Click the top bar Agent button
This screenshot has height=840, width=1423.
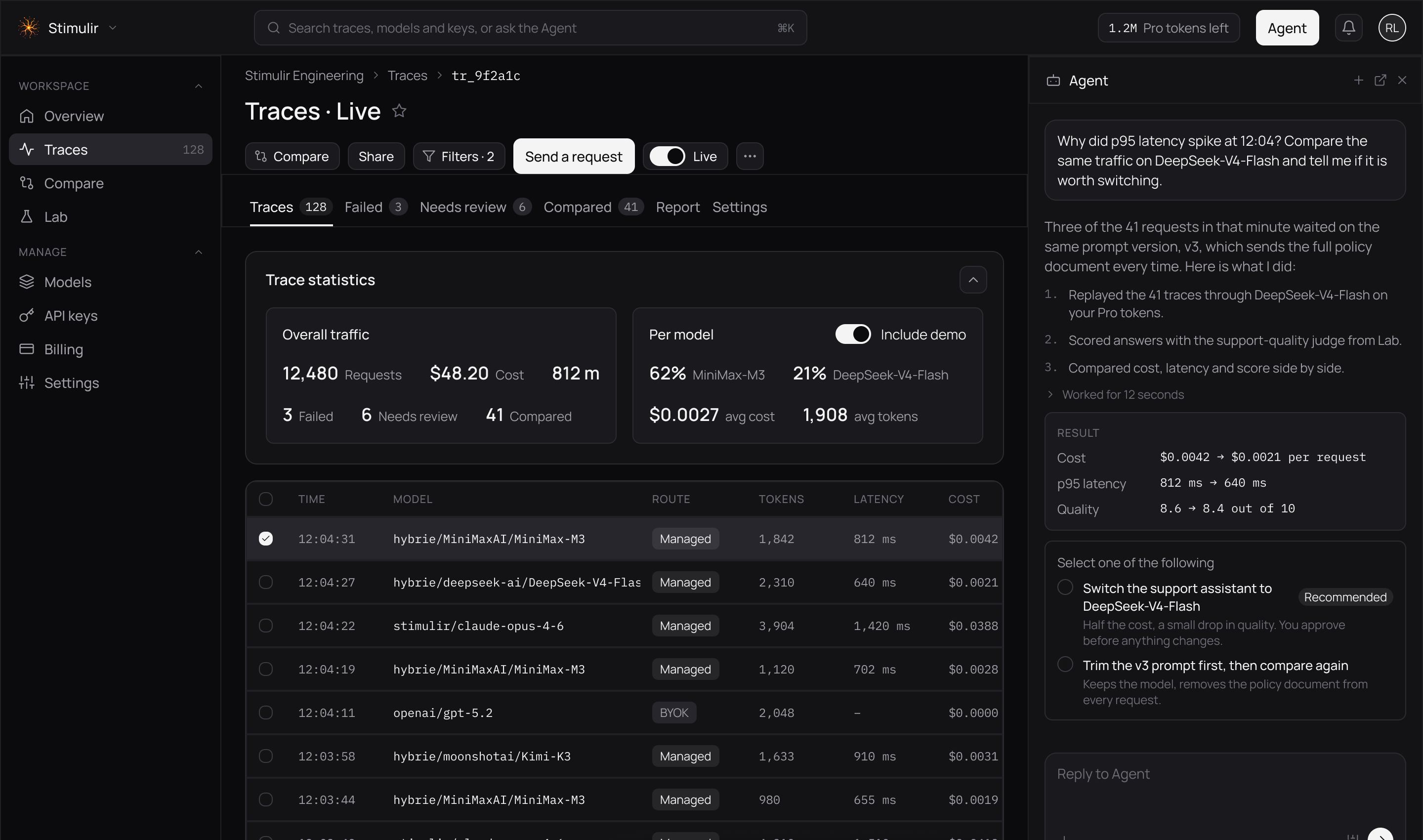pos(1287,28)
